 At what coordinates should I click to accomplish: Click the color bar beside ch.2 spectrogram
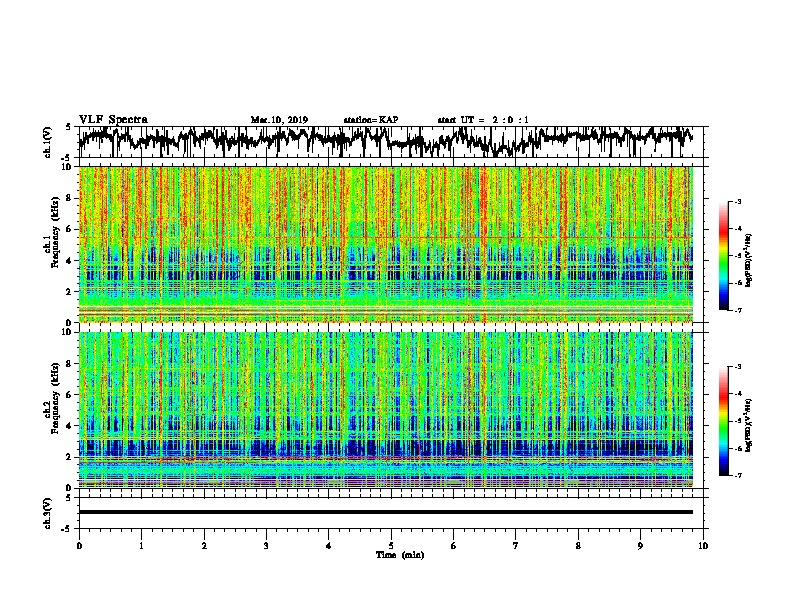724,421
